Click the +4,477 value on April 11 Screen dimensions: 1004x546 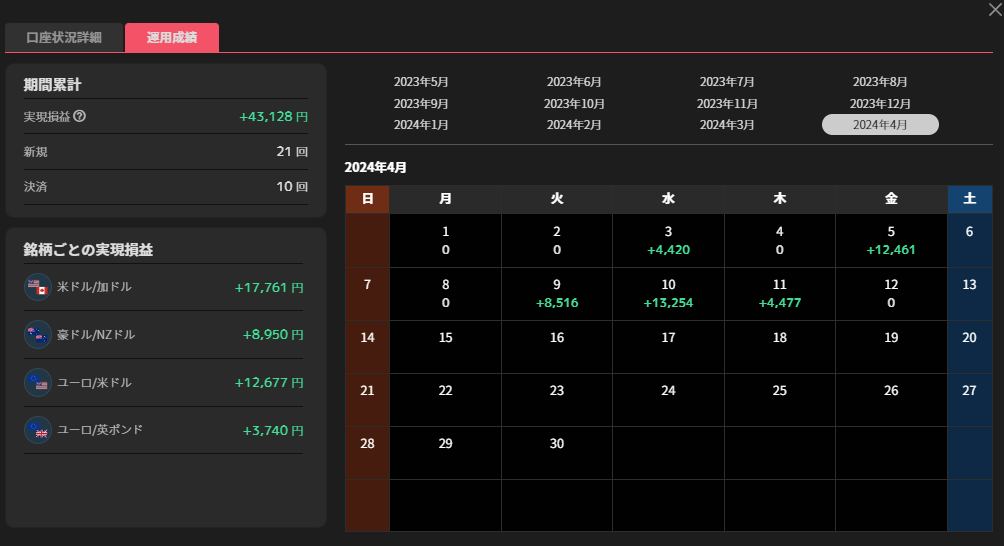[780, 303]
